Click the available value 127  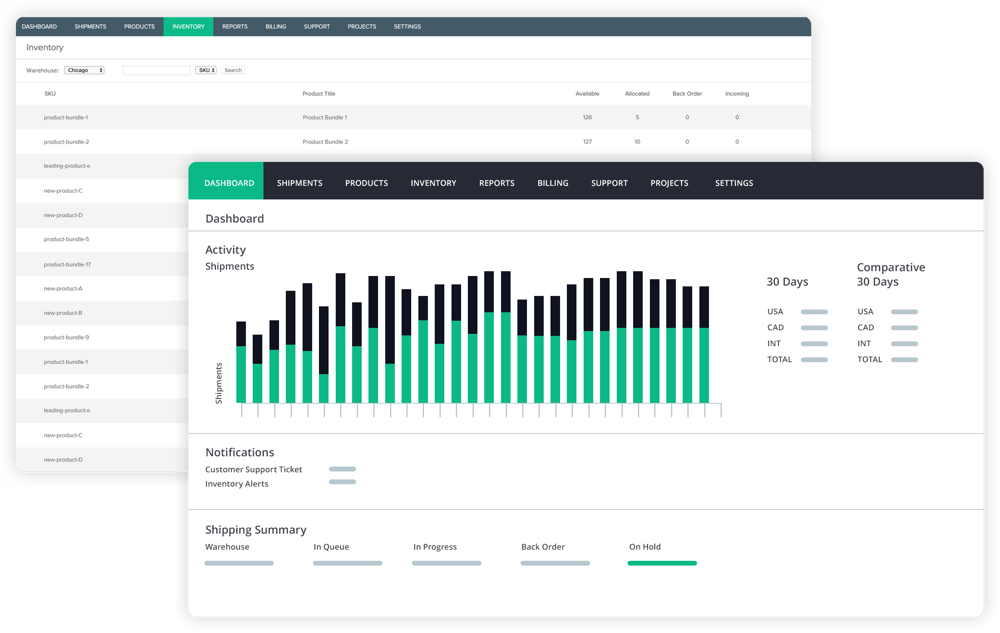click(587, 142)
